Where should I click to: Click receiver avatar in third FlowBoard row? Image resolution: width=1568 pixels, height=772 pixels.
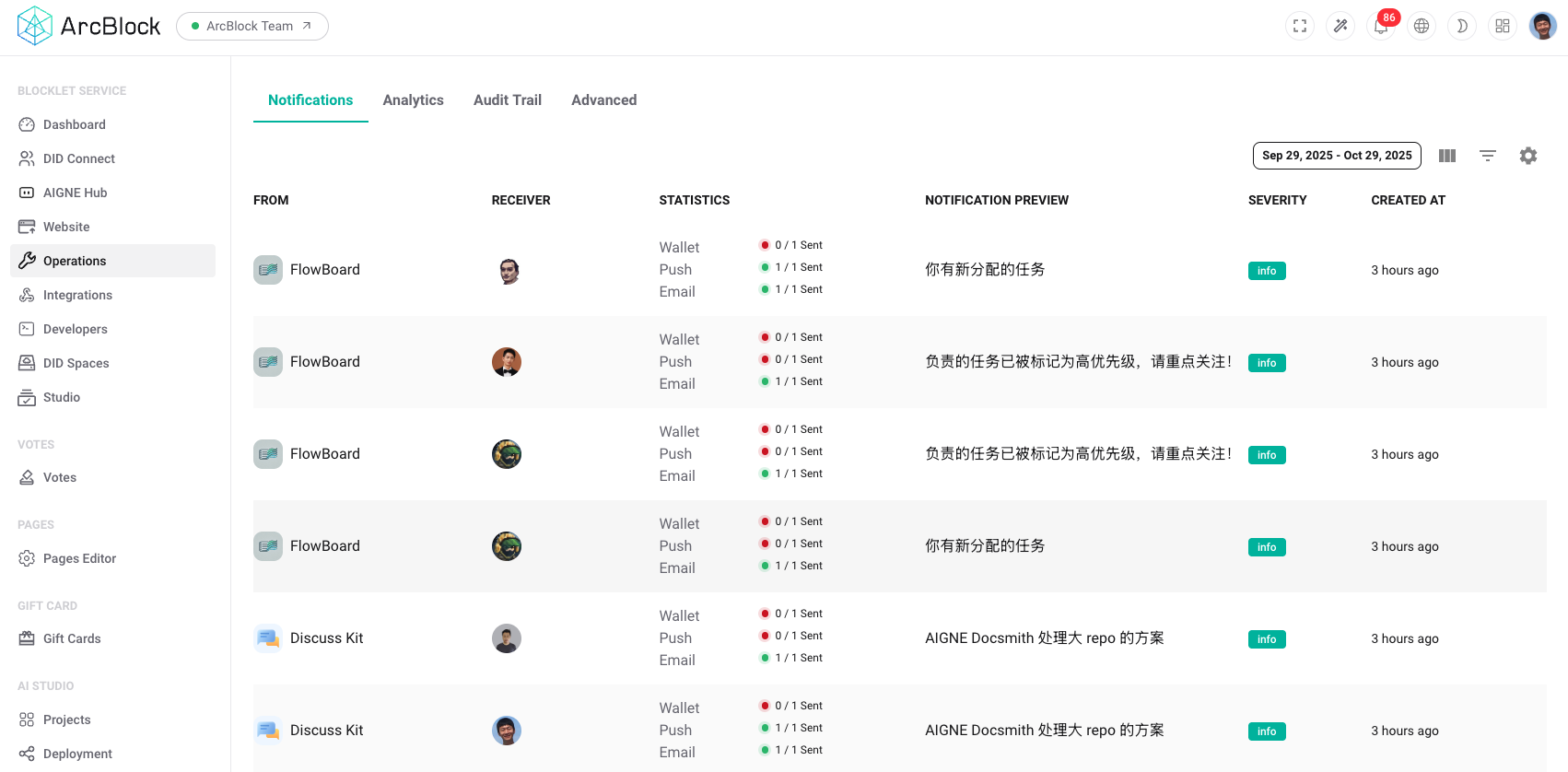coord(507,454)
